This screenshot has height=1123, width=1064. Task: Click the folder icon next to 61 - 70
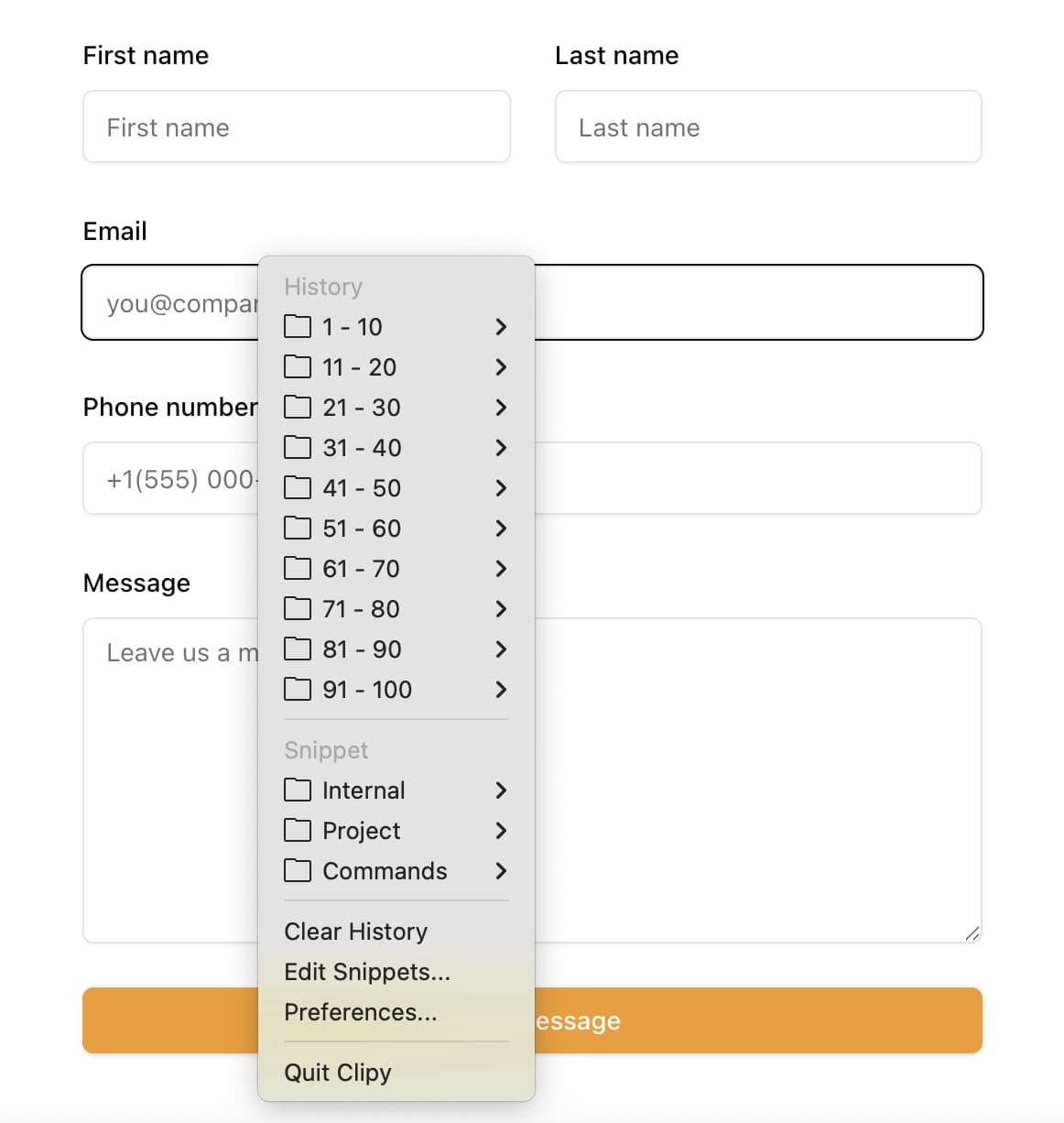pos(297,568)
